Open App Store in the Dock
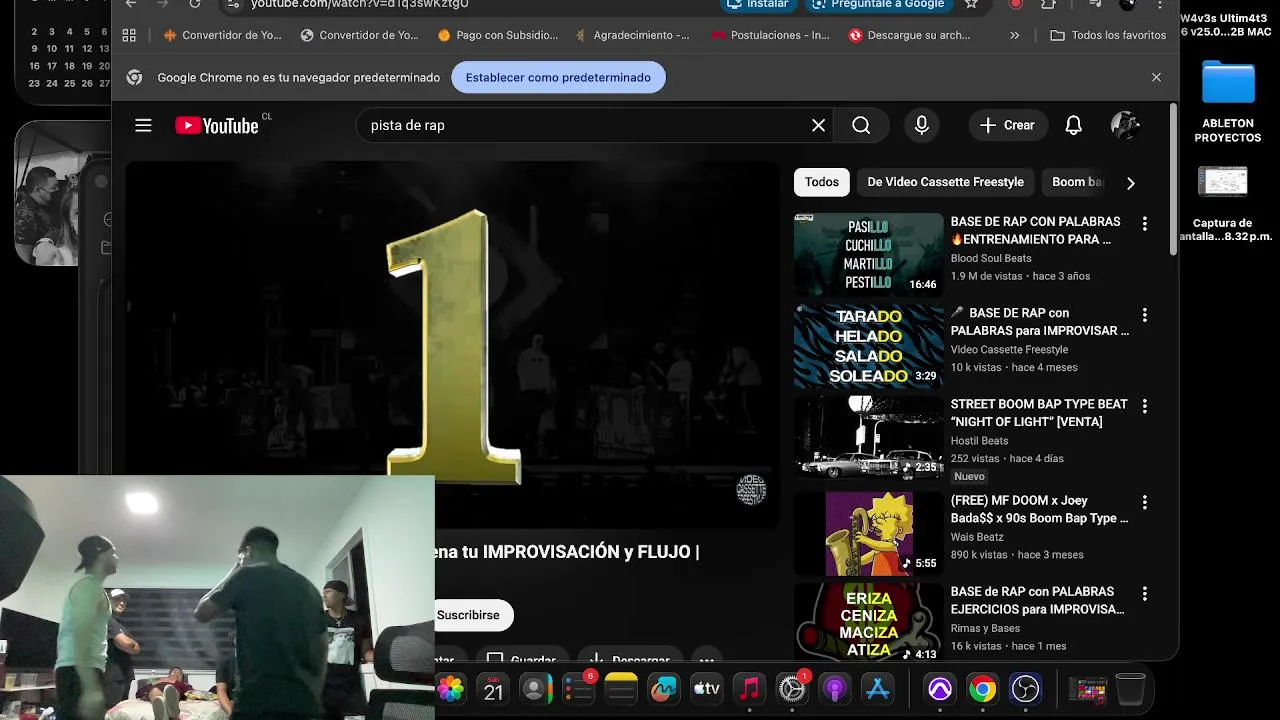This screenshot has width=1280, height=720. 877,689
